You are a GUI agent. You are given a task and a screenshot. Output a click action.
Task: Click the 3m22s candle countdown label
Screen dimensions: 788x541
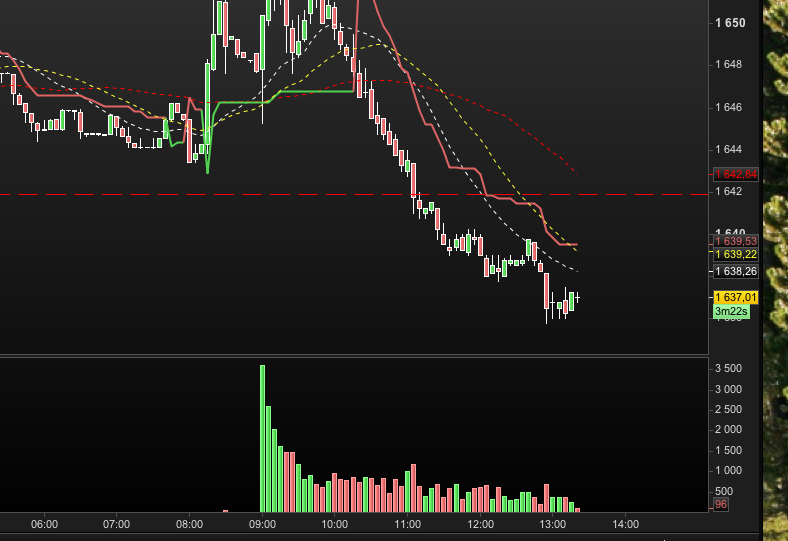tap(731, 311)
